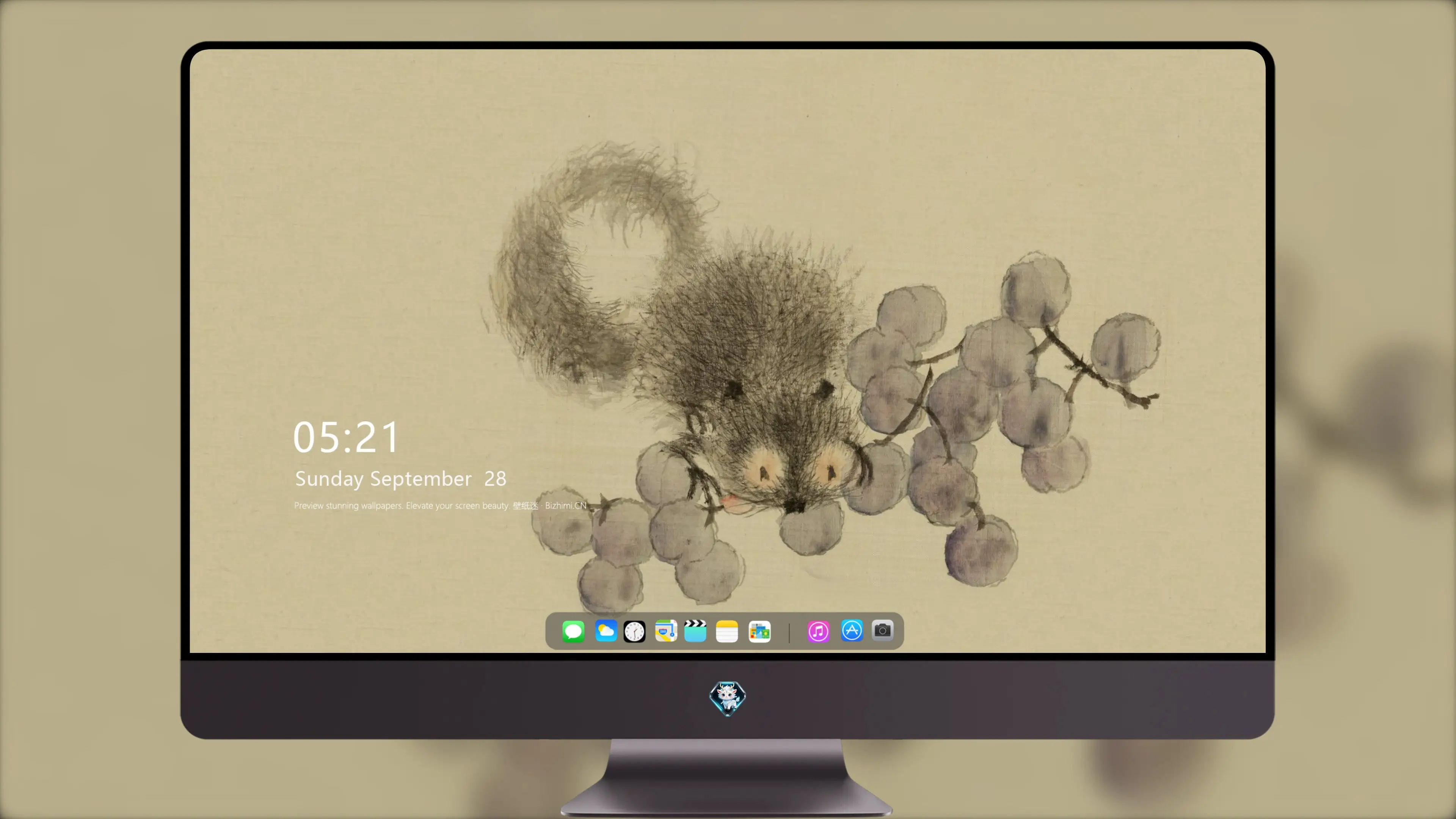
Task: Open the Maps app icon
Action: [666, 631]
